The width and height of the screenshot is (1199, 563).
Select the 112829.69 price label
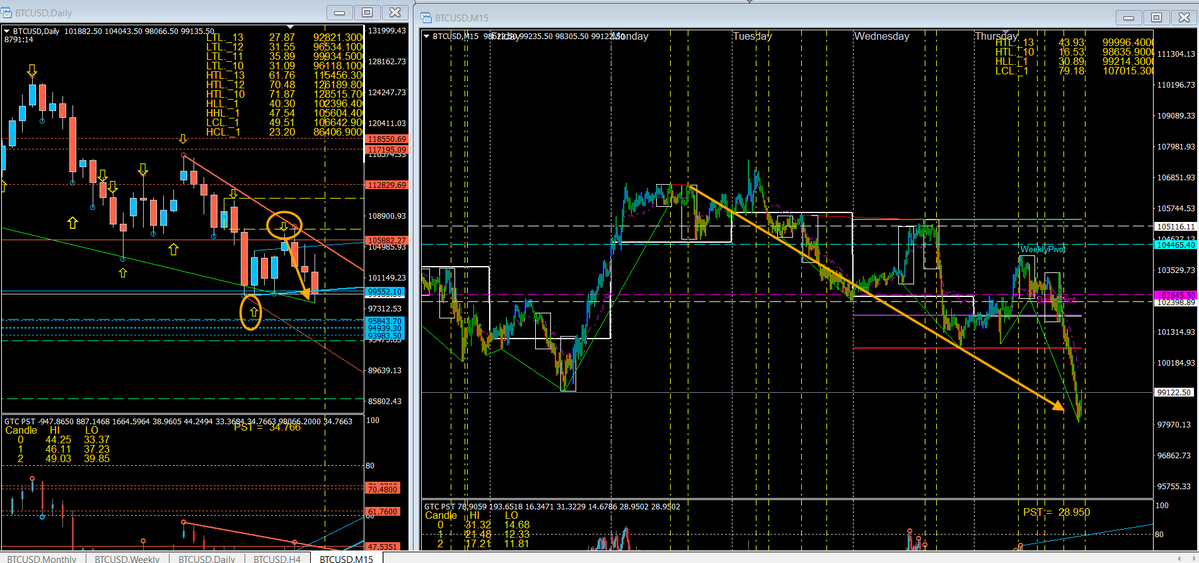tap(388, 185)
